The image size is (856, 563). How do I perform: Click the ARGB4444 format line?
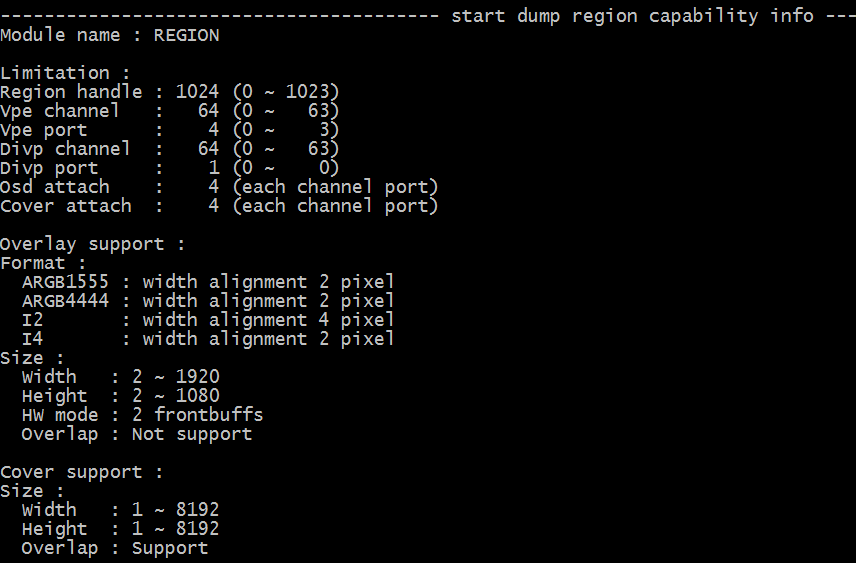pos(208,301)
